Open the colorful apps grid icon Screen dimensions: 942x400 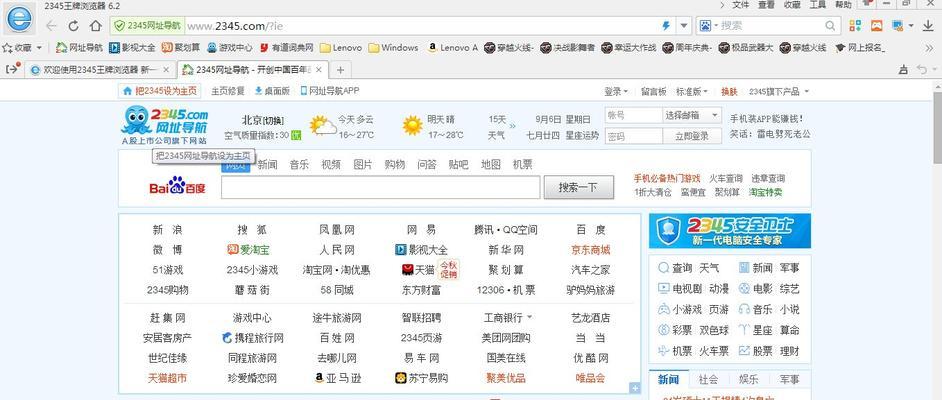855,25
